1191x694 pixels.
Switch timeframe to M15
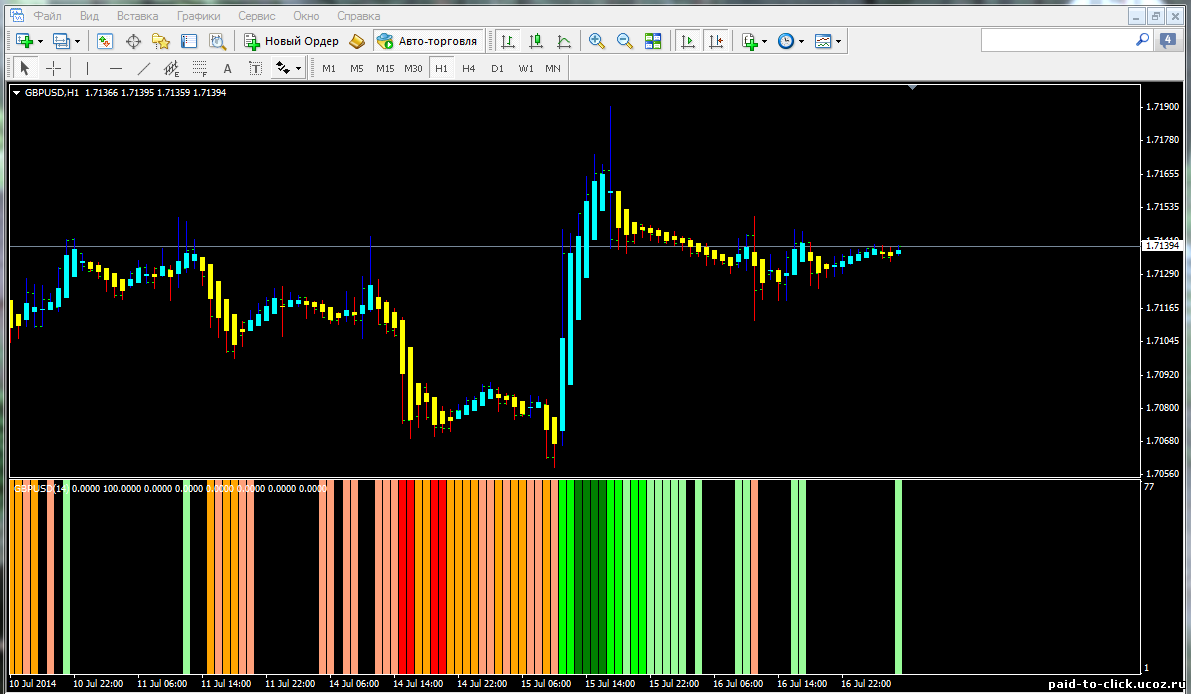click(x=385, y=68)
